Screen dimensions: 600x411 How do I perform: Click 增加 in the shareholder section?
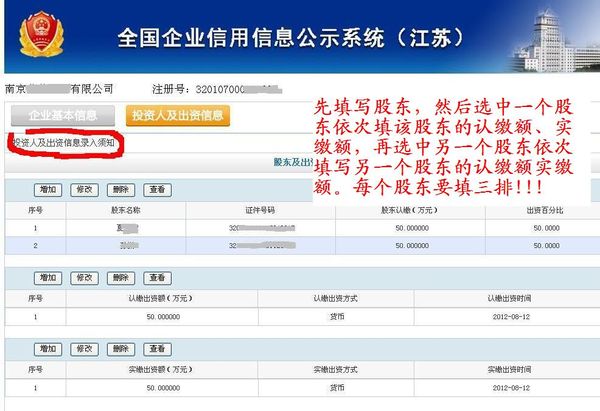pyautogui.click(x=48, y=189)
